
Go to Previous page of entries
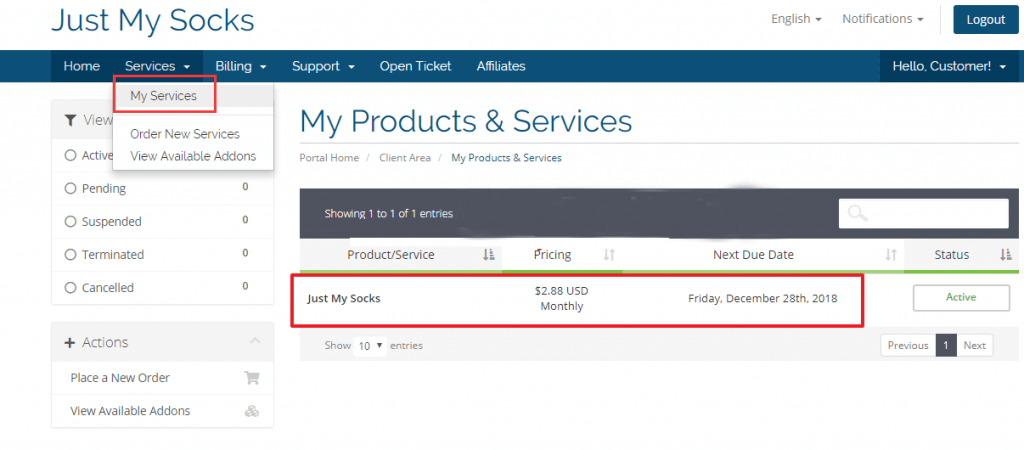click(908, 346)
